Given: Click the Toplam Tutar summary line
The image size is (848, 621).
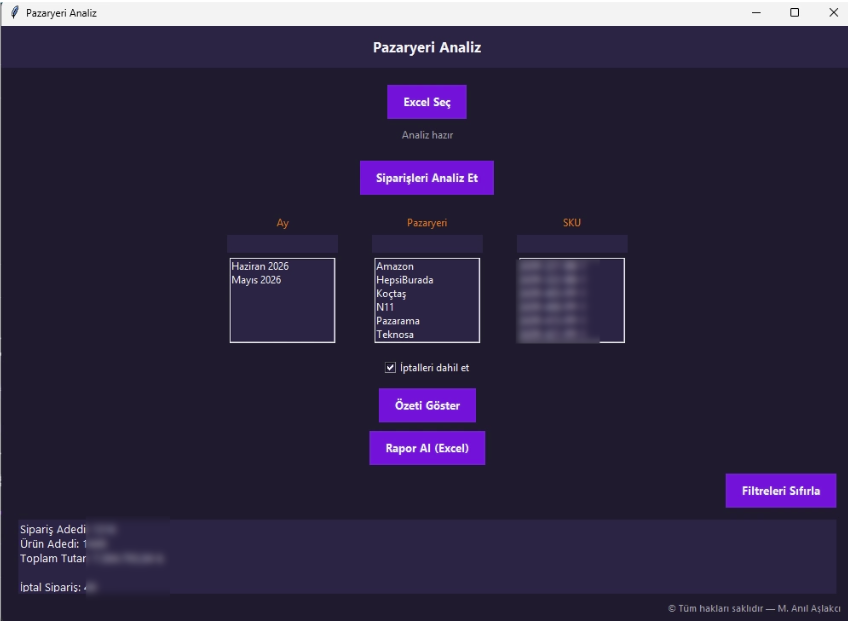Looking at the screenshot, I should point(92,558).
